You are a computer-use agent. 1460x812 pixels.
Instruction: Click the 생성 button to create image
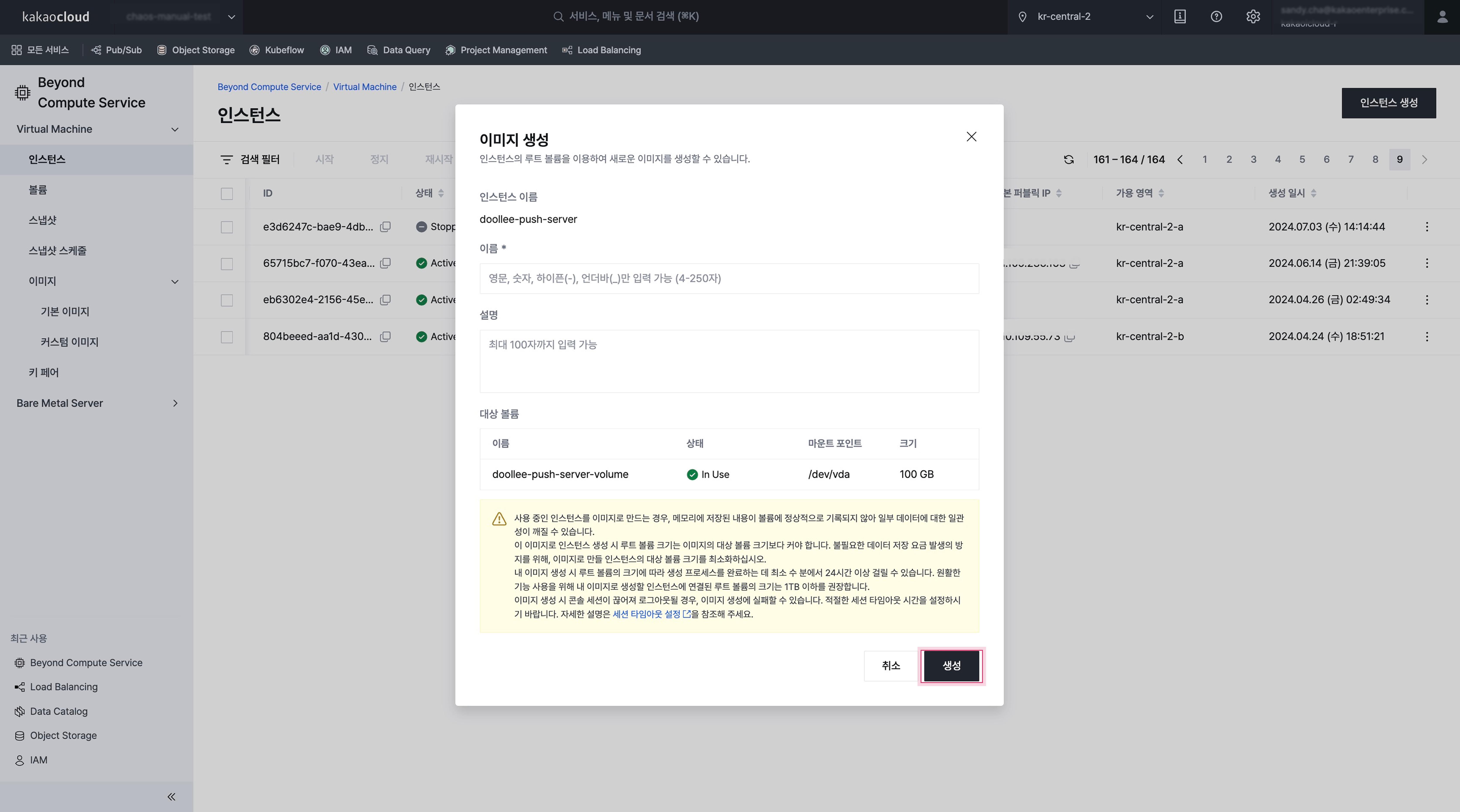(951, 666)
